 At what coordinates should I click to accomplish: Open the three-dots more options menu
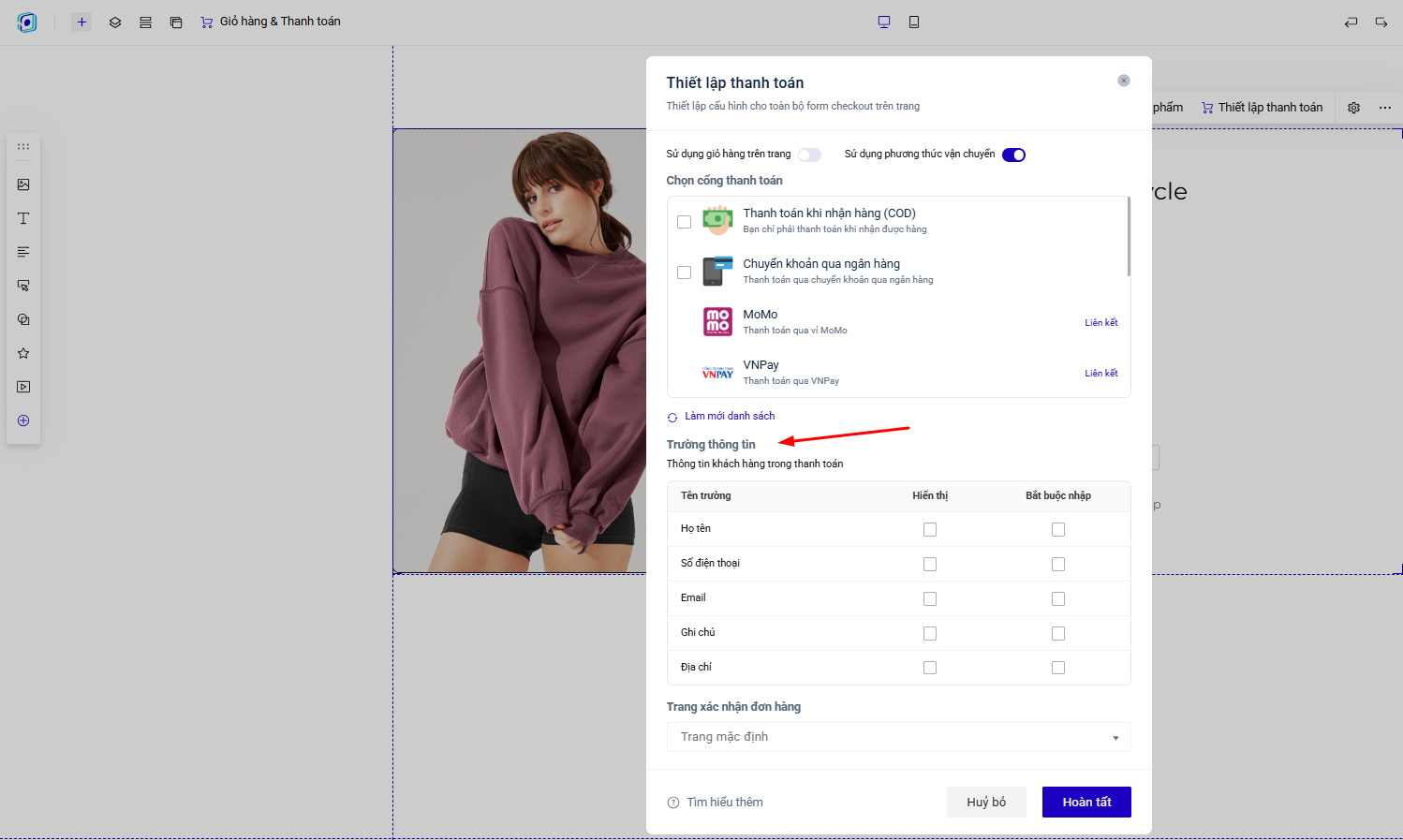tap(1384, 108)
